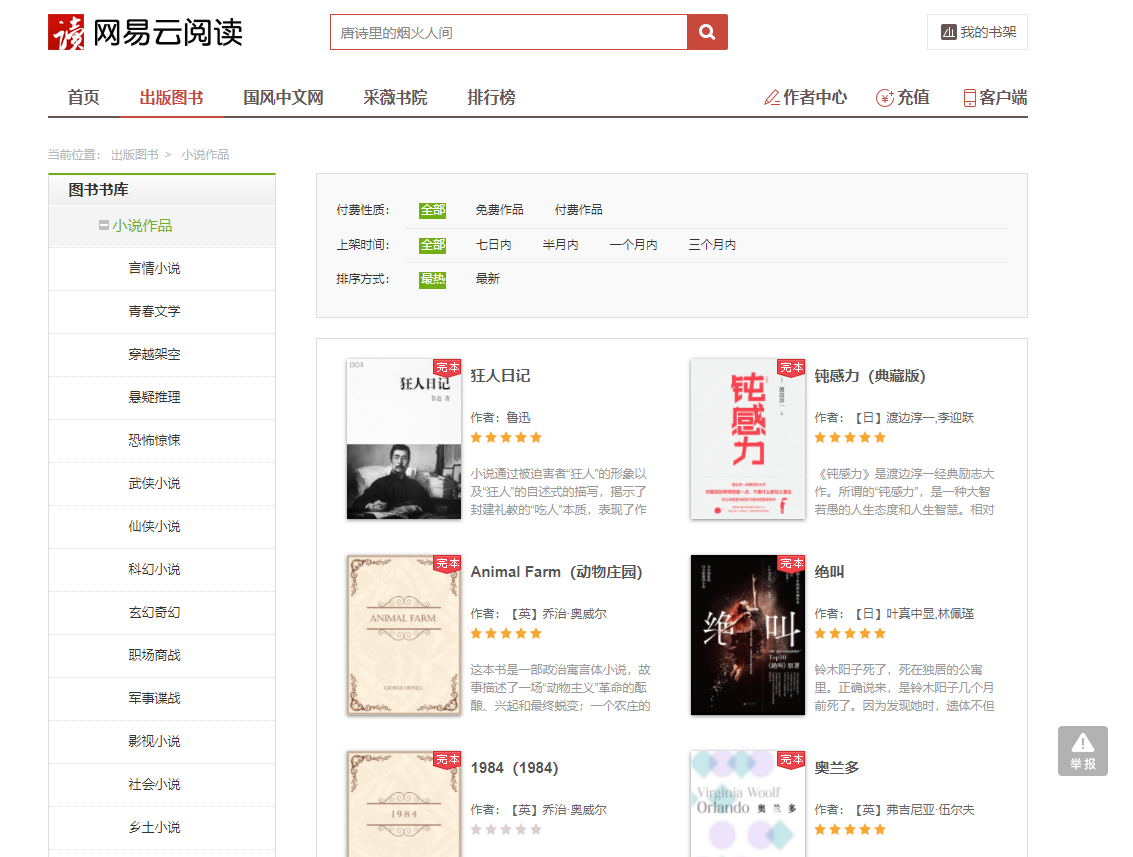The height and width of the screenshot is (857, 1133).
Task: Select 全部 under 付费性质 filter
Action: point(433,210)
